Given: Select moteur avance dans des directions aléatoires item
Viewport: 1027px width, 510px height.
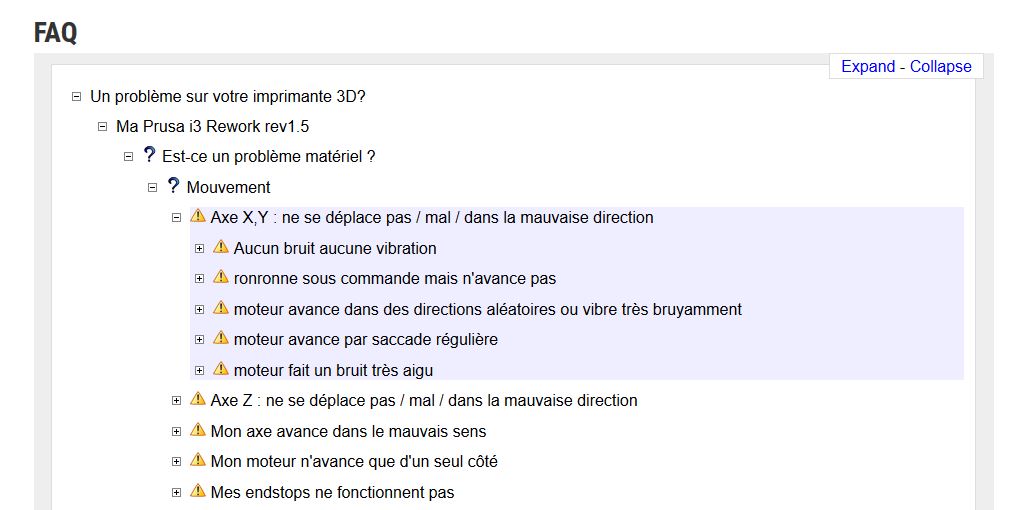Looking at the screenshot, I should click(x=487, y=309).
